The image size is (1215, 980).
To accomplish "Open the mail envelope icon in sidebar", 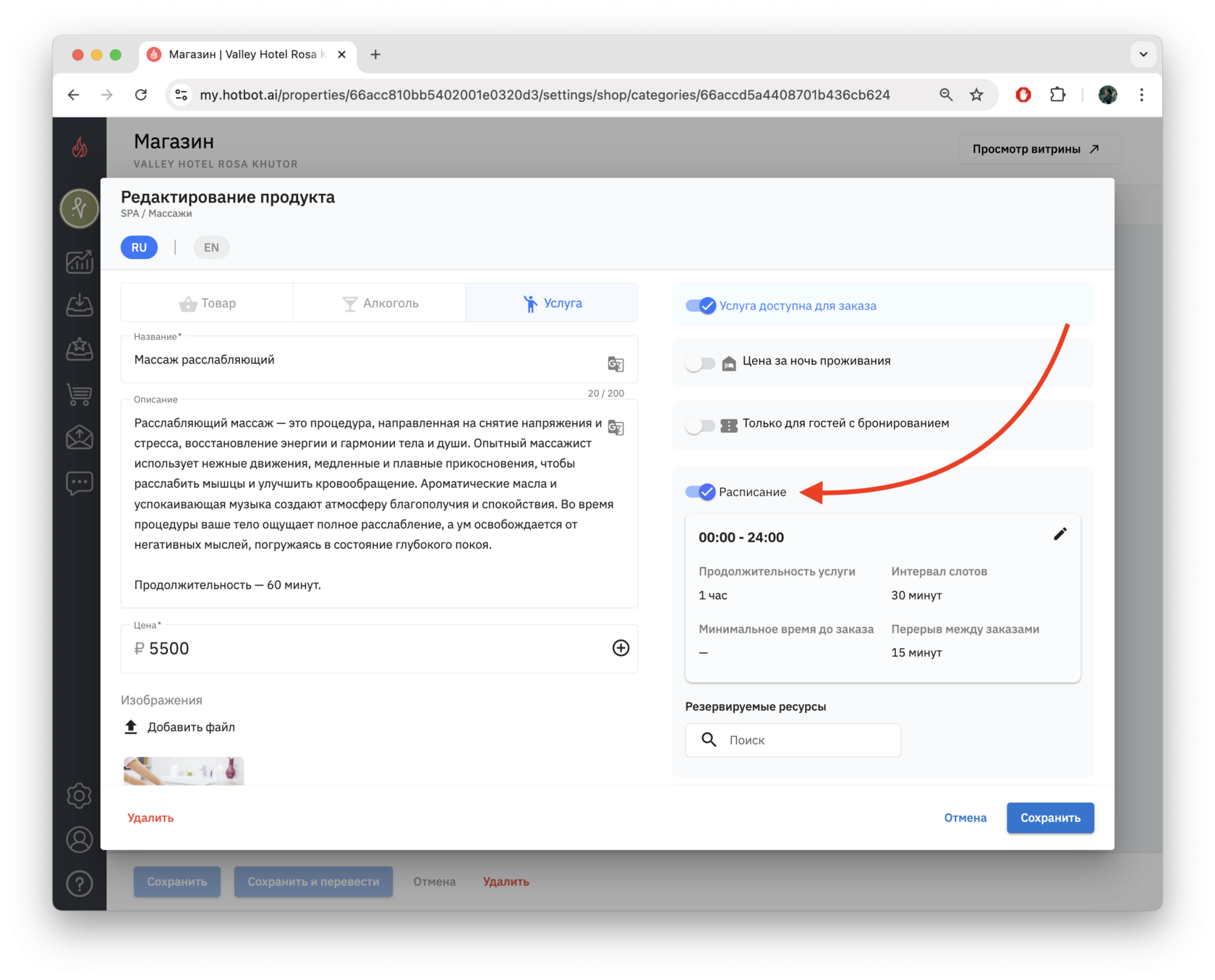I will (x=80, y=438).
